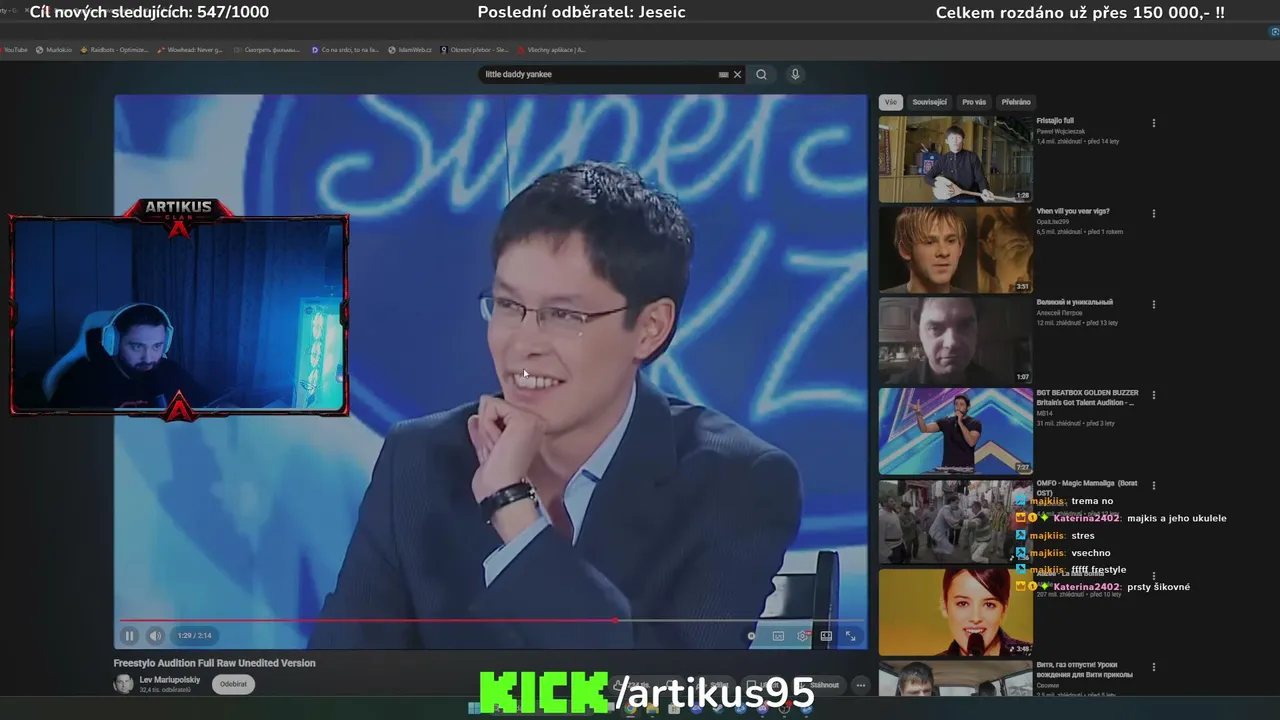Open more options for 'Fristajlo full'
The width and height of the screenshot is (1280, 720).
point(1153,123)
